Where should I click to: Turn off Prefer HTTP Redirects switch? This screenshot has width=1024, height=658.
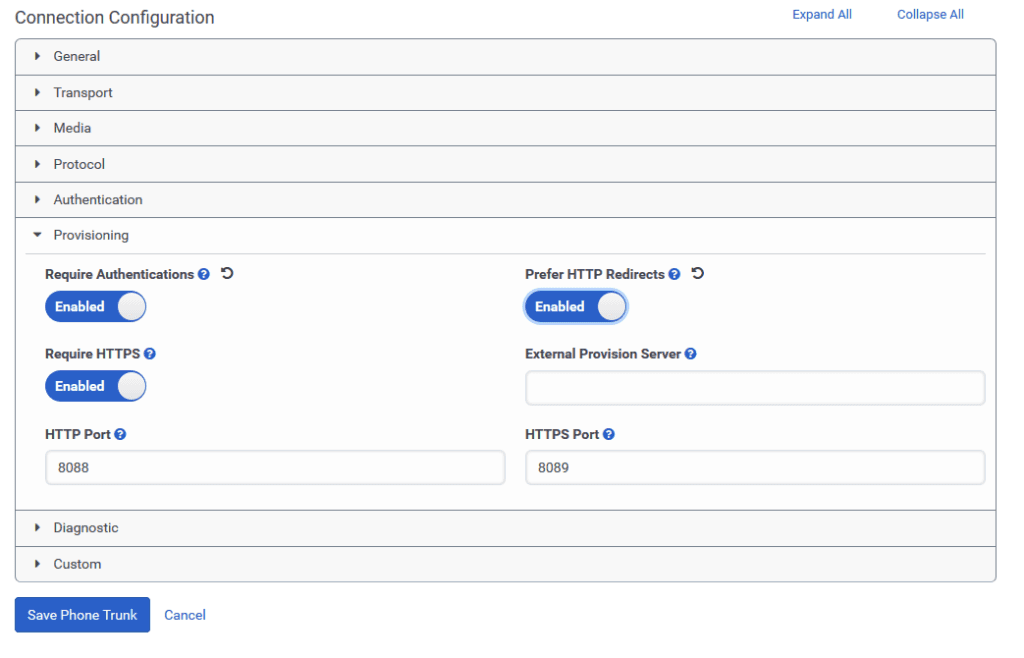(x=576, y=307)
